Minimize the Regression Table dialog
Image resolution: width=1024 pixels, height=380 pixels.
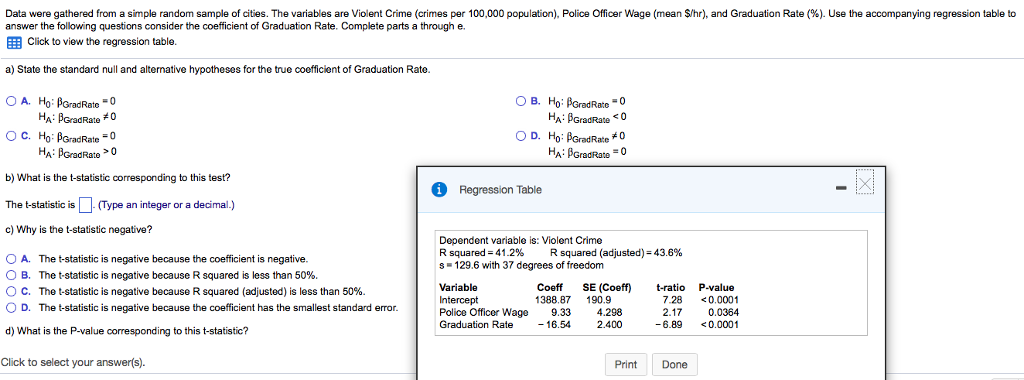pos(841,188)
